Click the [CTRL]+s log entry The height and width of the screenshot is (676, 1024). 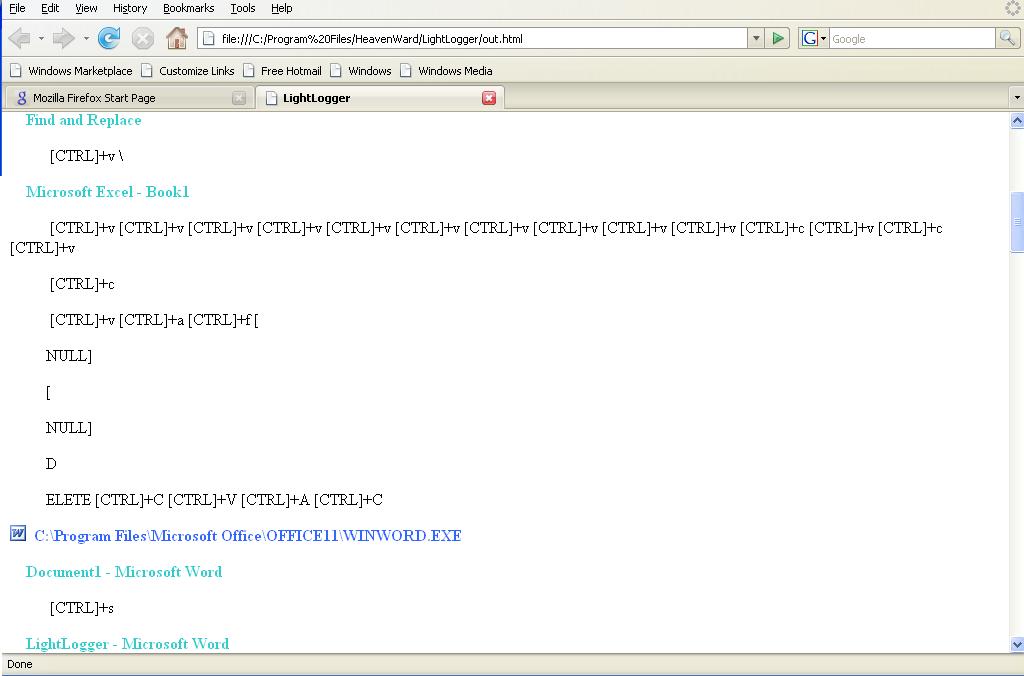(82, 608)
